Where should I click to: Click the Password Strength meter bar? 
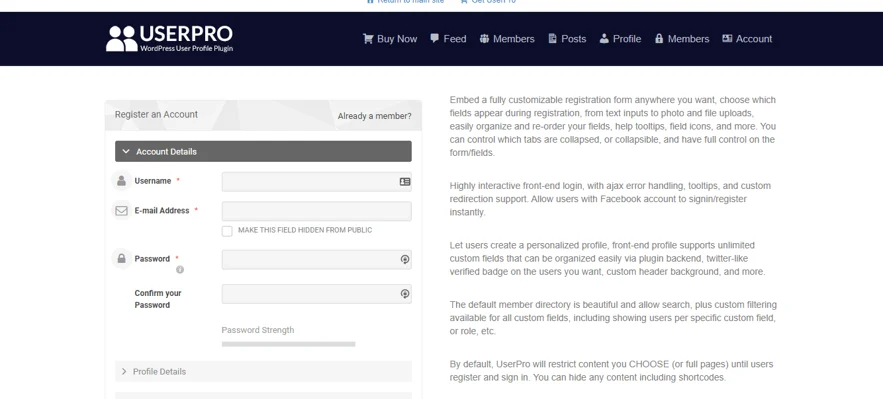coord(288,344)
